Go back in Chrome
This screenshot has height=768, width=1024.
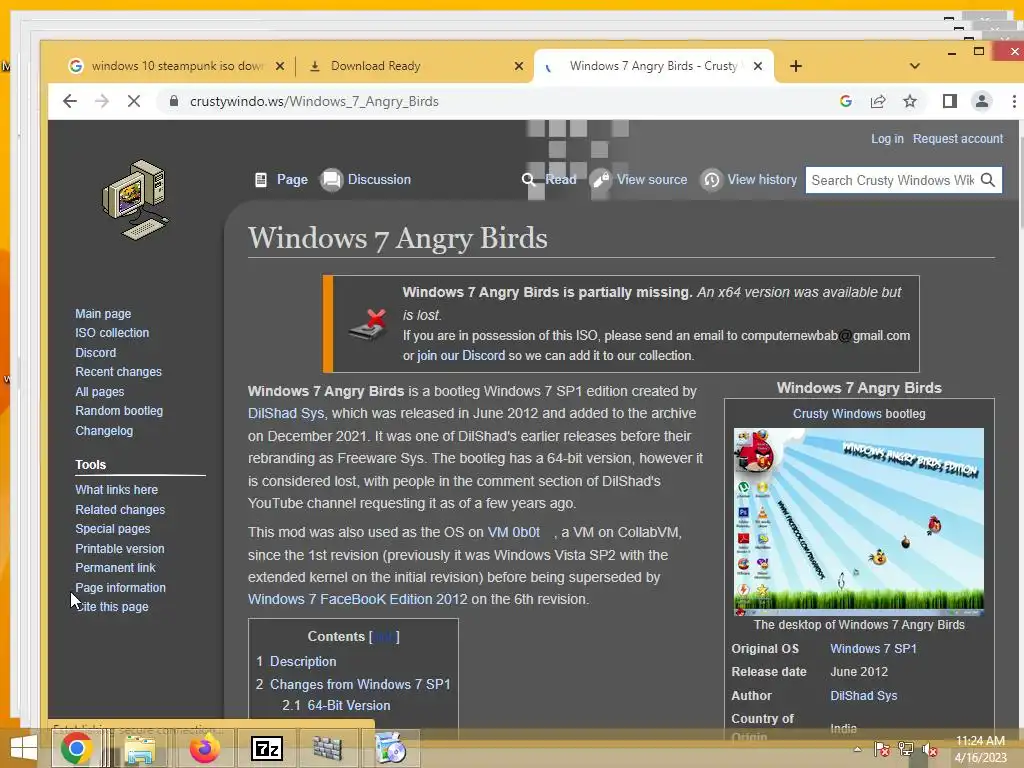[70, 101]
